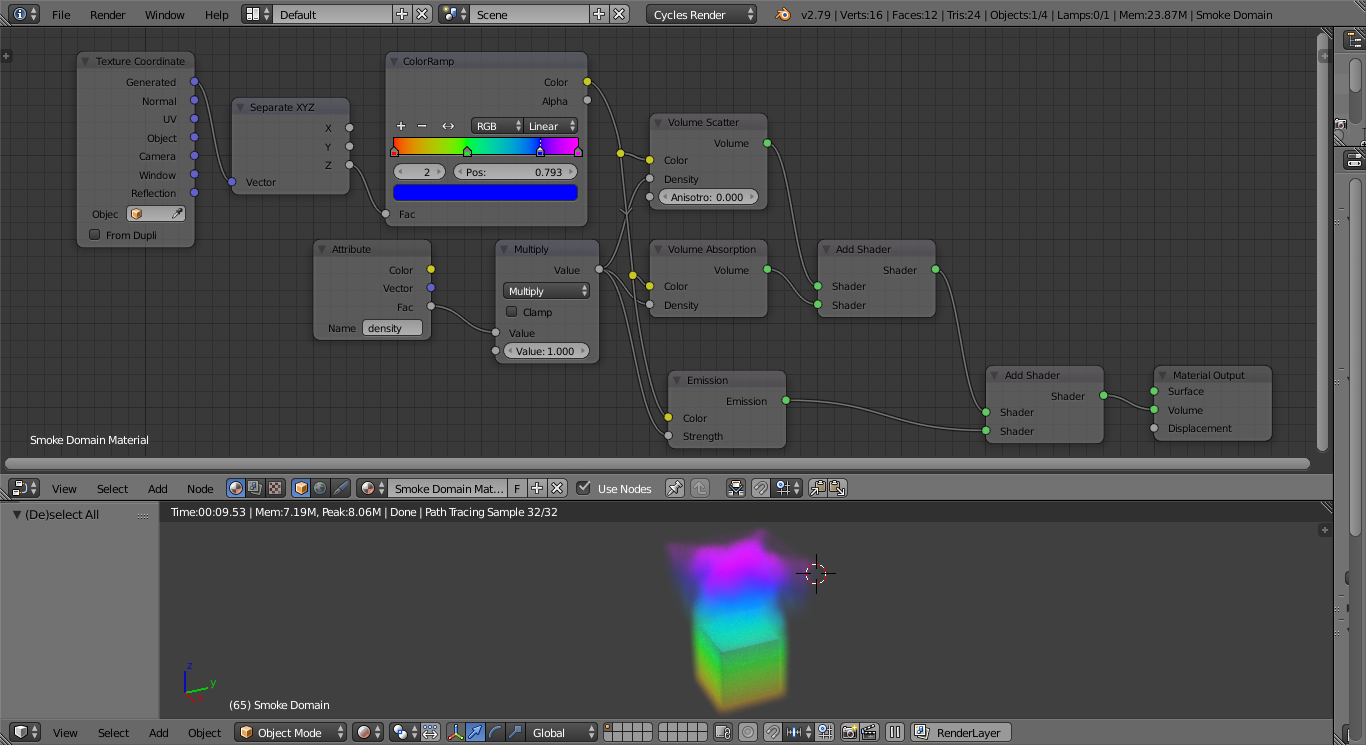
Task: Choose World shader type globe icon
Action: click(x=320, y=488)
